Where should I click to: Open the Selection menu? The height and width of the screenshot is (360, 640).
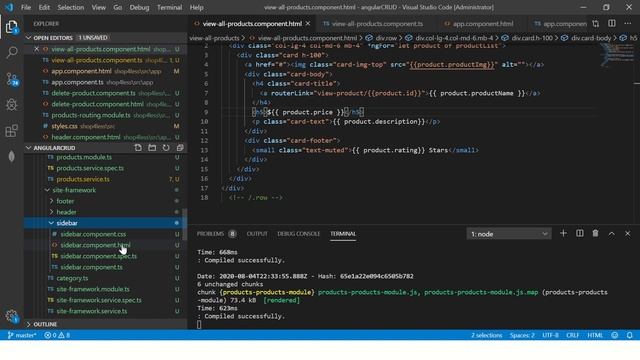click(x=71, y=7)
